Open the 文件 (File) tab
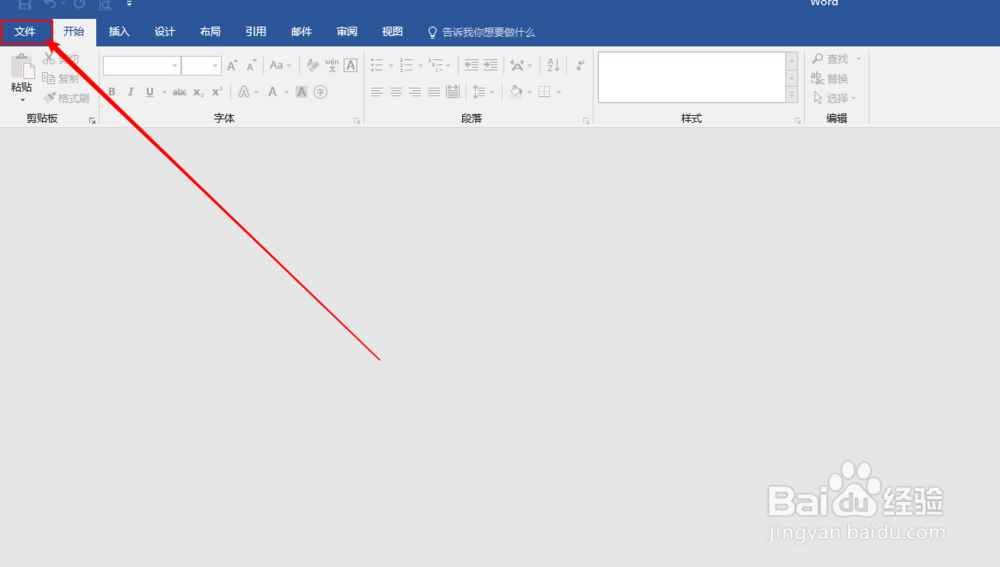The width and height of the screenshot is (1000, 567). coord(26,32)
